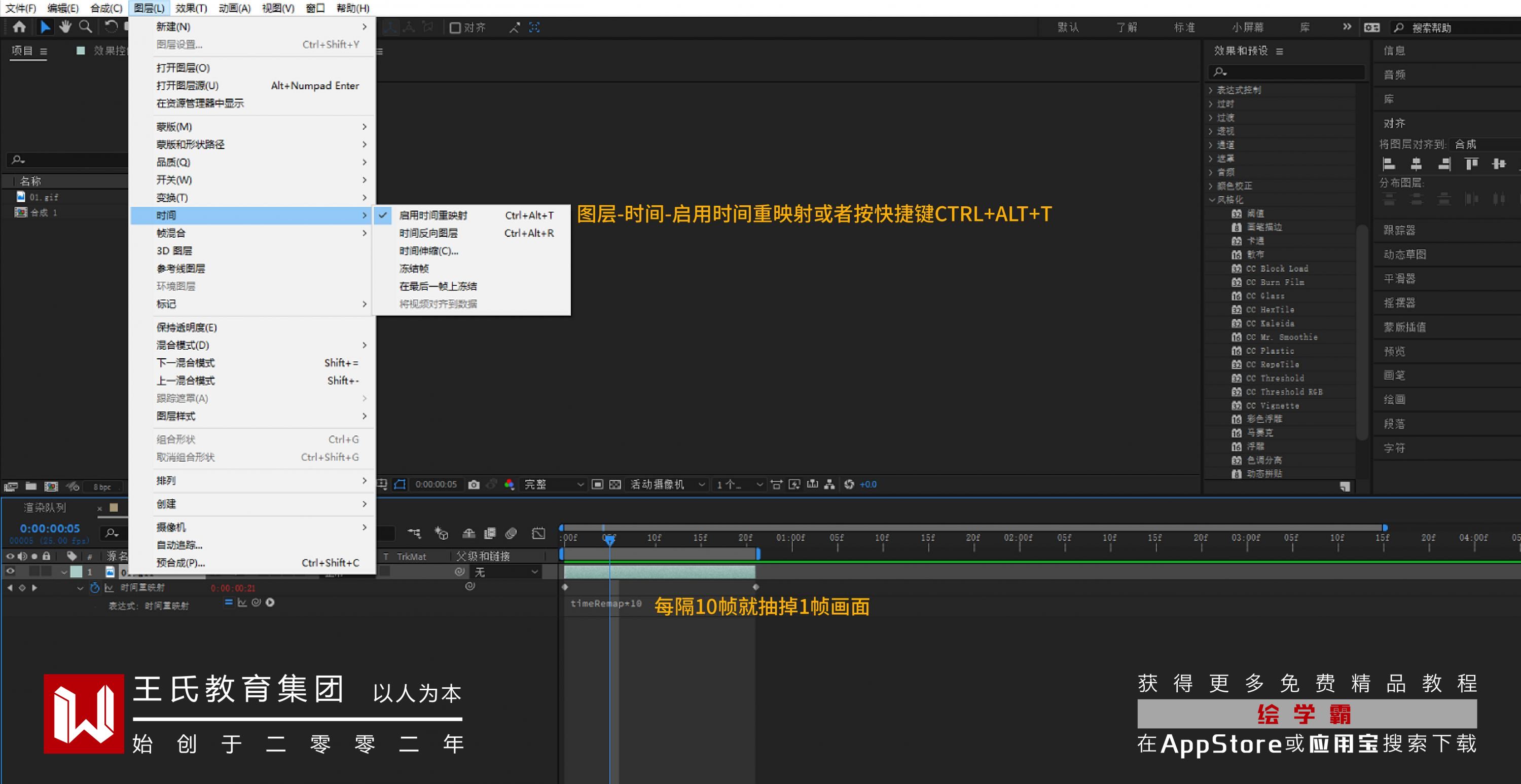Open the 跟踪器 panel
Screen dimensions: 1521x784
(1399, 230)
